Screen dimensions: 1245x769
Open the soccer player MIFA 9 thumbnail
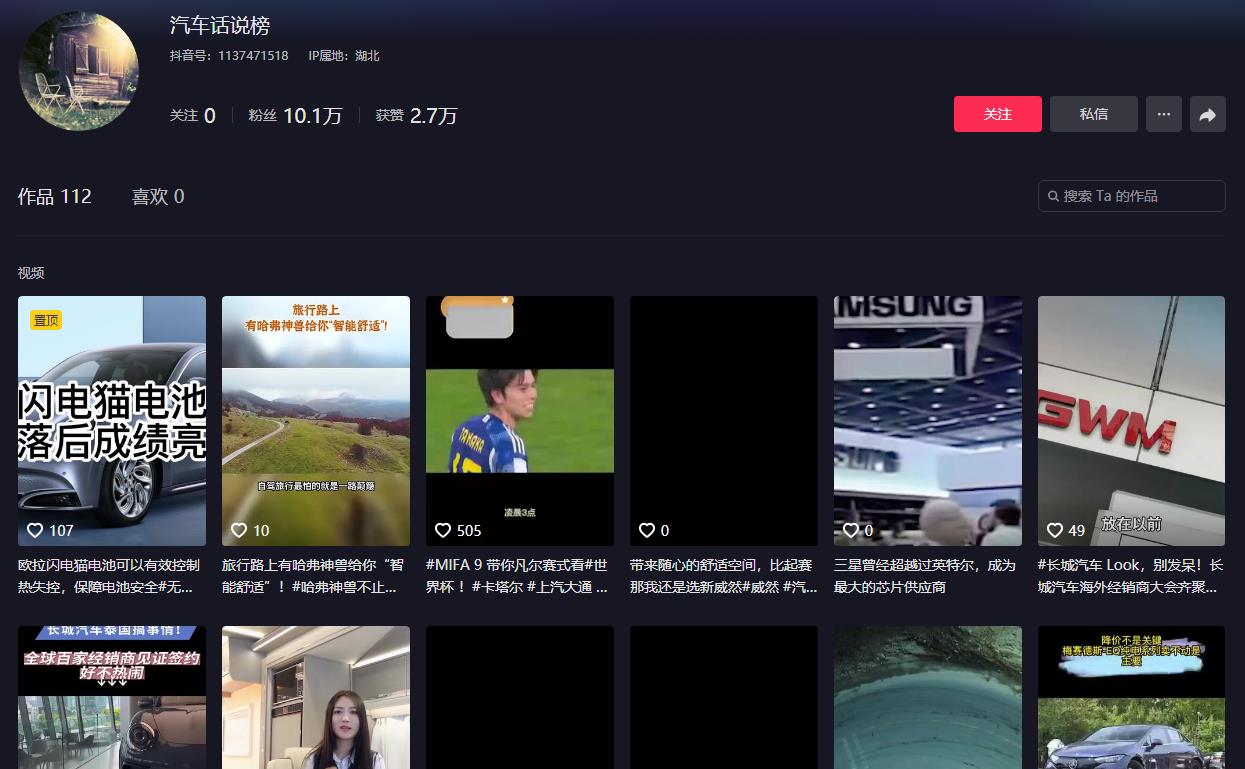[520, 421]
